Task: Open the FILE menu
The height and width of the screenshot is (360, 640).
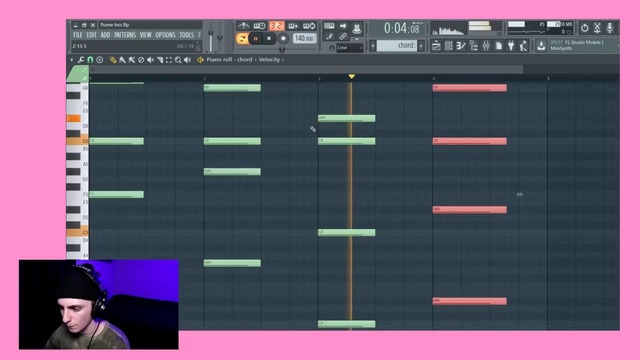Action: pos(78,35)
